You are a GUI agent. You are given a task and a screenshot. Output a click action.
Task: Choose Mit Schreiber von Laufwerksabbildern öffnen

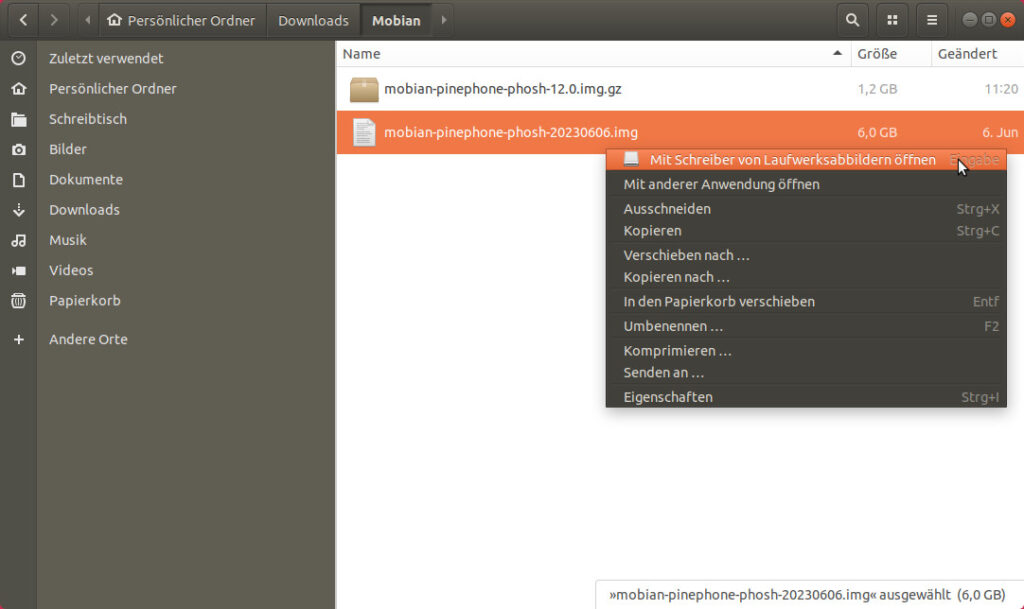(806, 160)
